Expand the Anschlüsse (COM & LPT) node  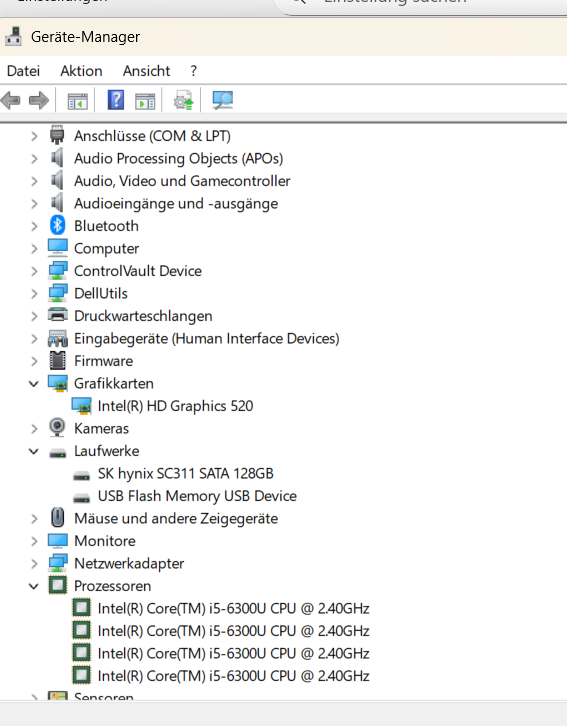pos(34,136)
